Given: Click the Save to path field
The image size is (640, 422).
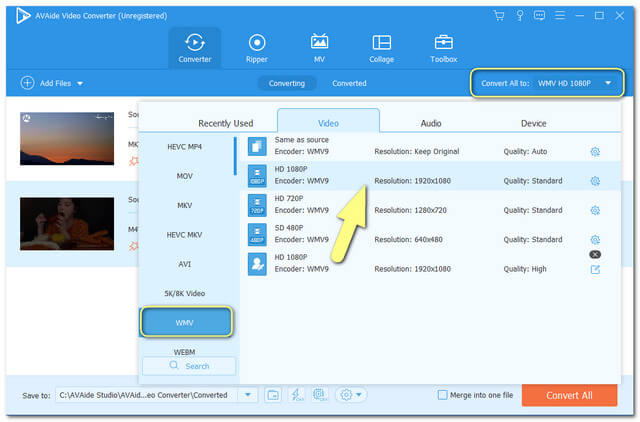Looking at the screenshot, I should click(x=147, y=395).
